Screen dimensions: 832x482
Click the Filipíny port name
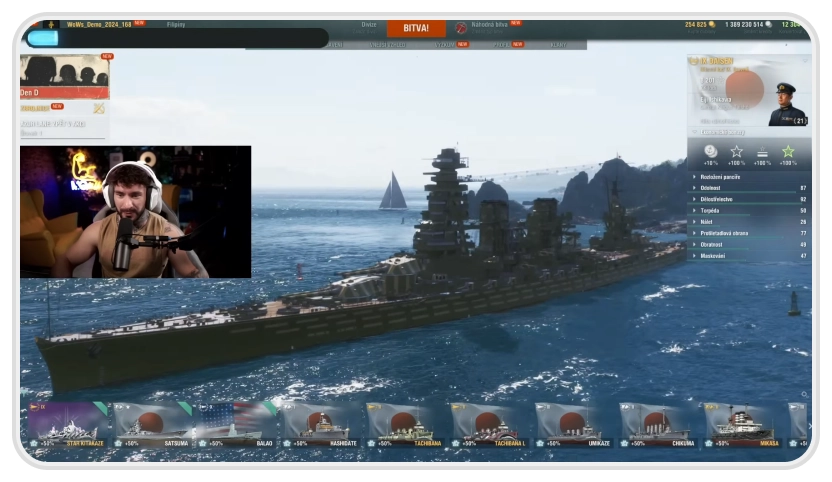coord(176,24)
